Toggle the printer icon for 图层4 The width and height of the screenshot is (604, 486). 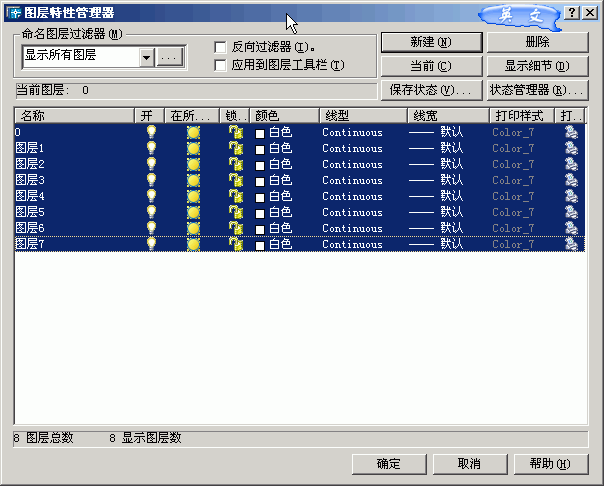(572, 196)
